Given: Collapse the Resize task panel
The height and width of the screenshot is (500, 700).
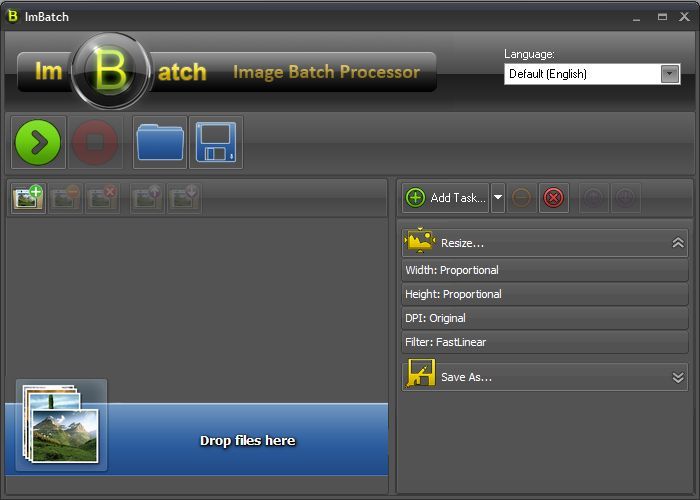Looking at the screenshot, I should coord(677,243).
